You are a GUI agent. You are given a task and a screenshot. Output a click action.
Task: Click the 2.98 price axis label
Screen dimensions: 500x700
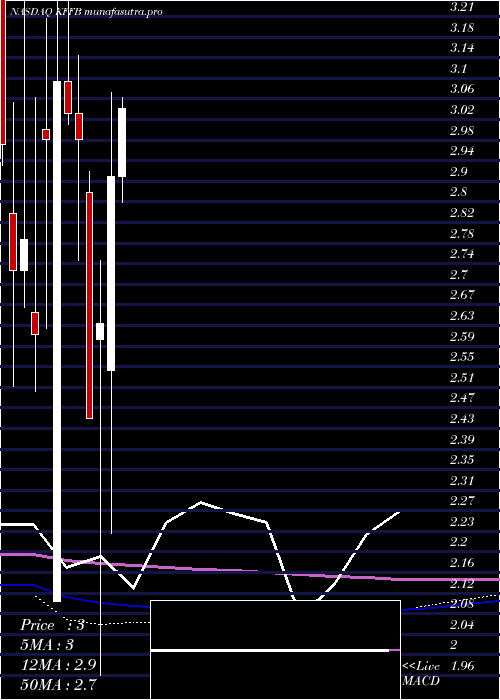click(x=462, y=131)
